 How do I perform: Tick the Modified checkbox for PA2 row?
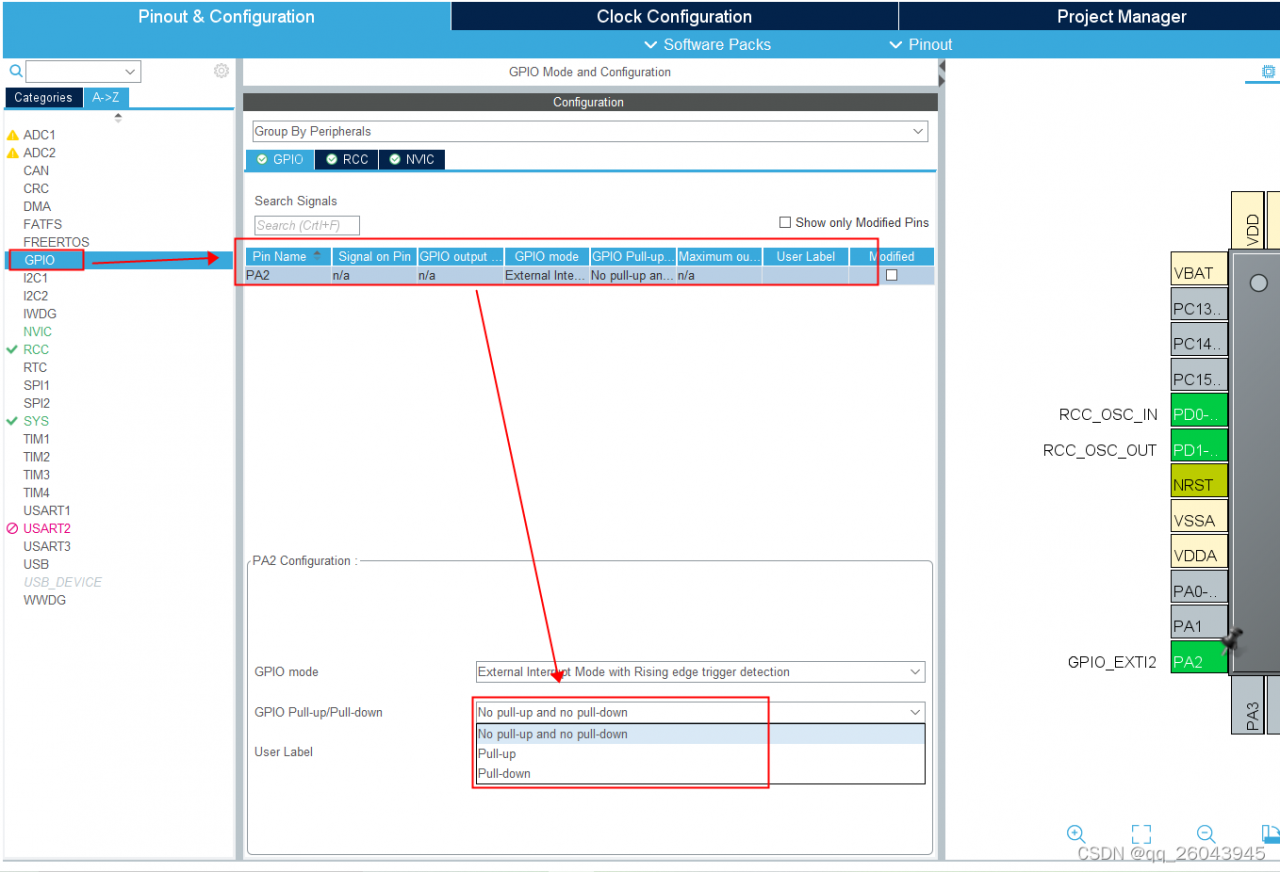(892, 275)
